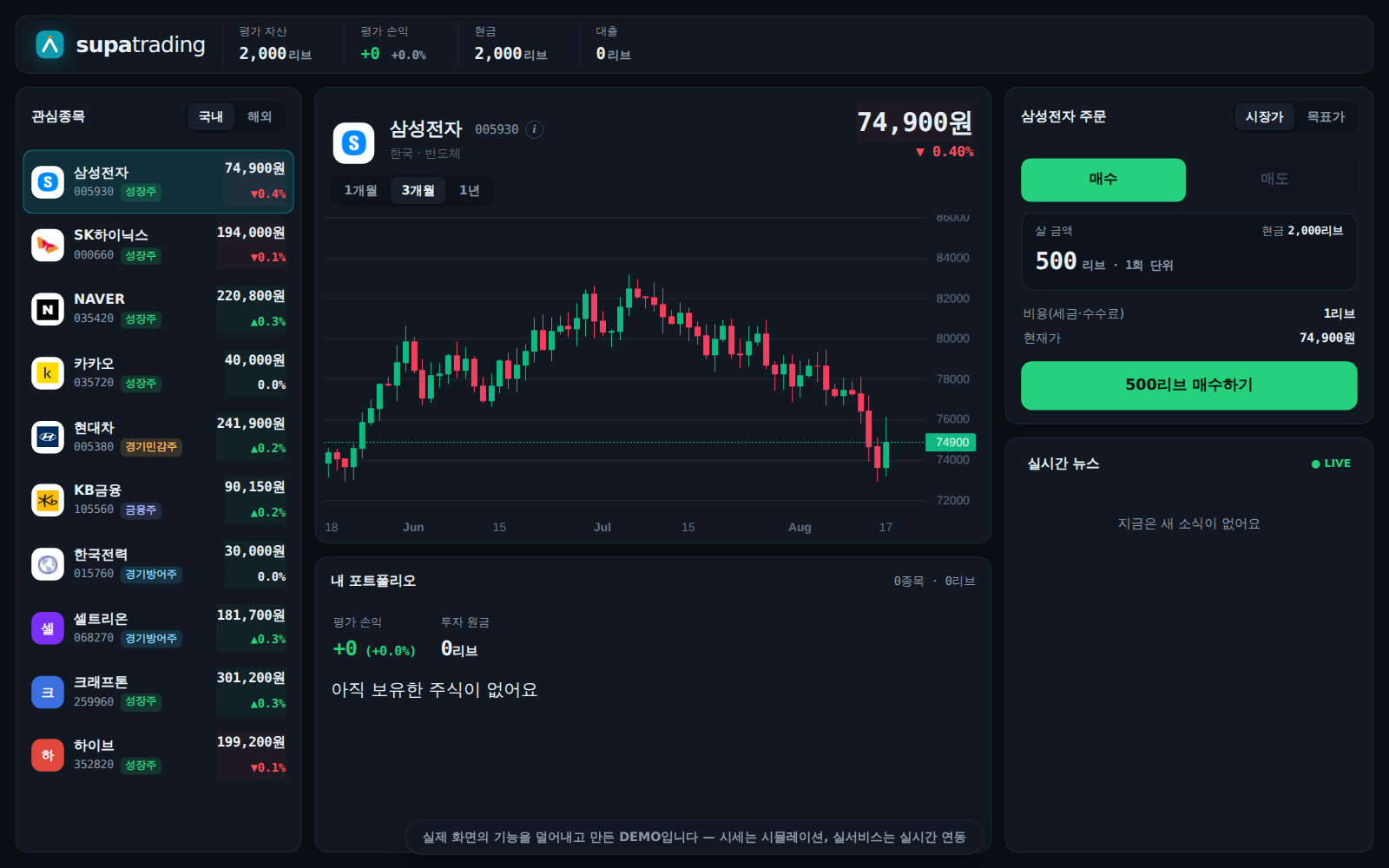Viewport: 1389px width, 868px height.
Task: Click the 성장주 tag on 하이브
Action: coord(141,766)
